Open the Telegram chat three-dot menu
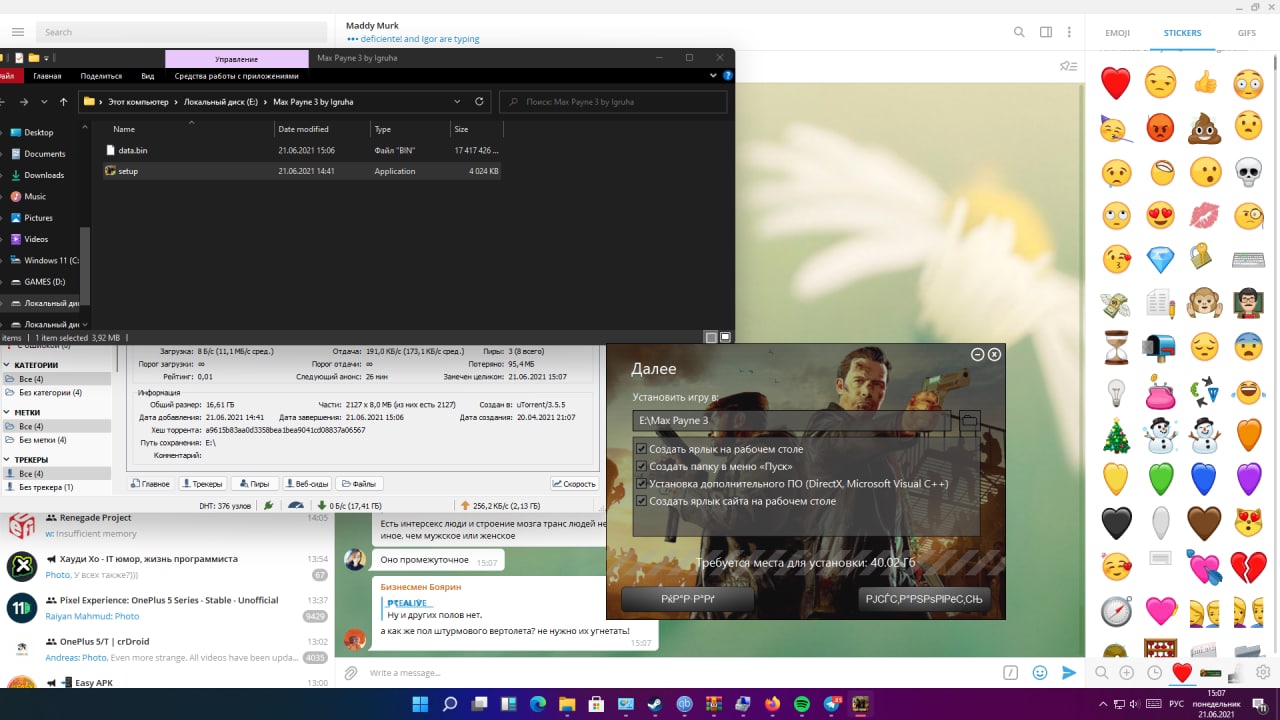This screenshot has width=1280, height=720. (1071, 32)
